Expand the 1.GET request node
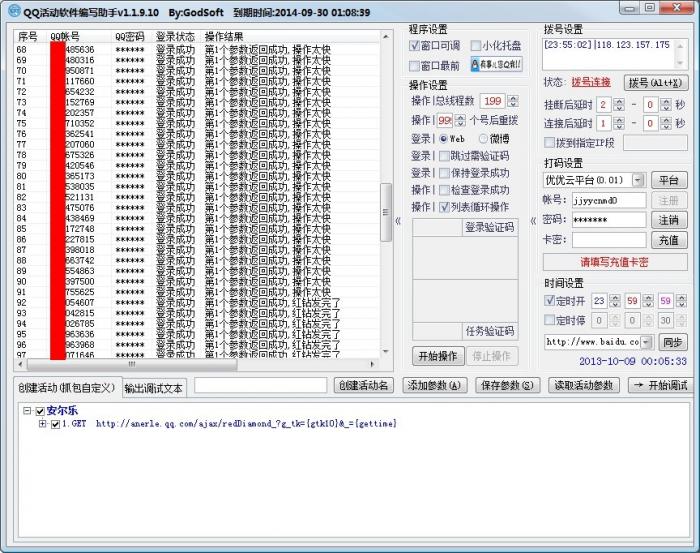 pyautogui.click(x=42, y=424)
